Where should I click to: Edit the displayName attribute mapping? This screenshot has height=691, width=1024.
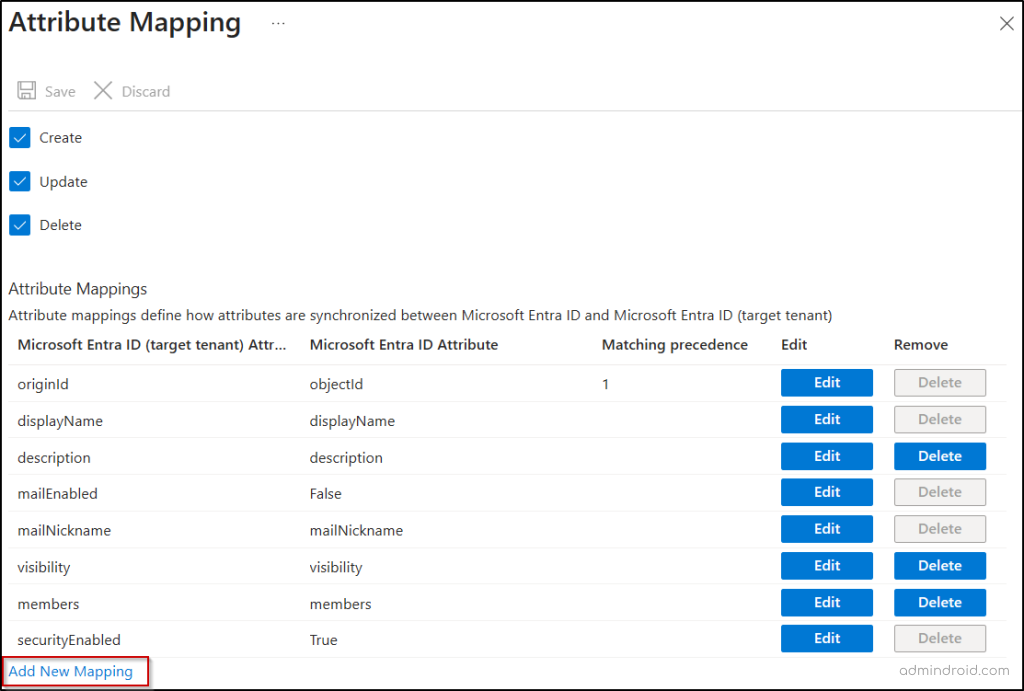coord(826,419)
